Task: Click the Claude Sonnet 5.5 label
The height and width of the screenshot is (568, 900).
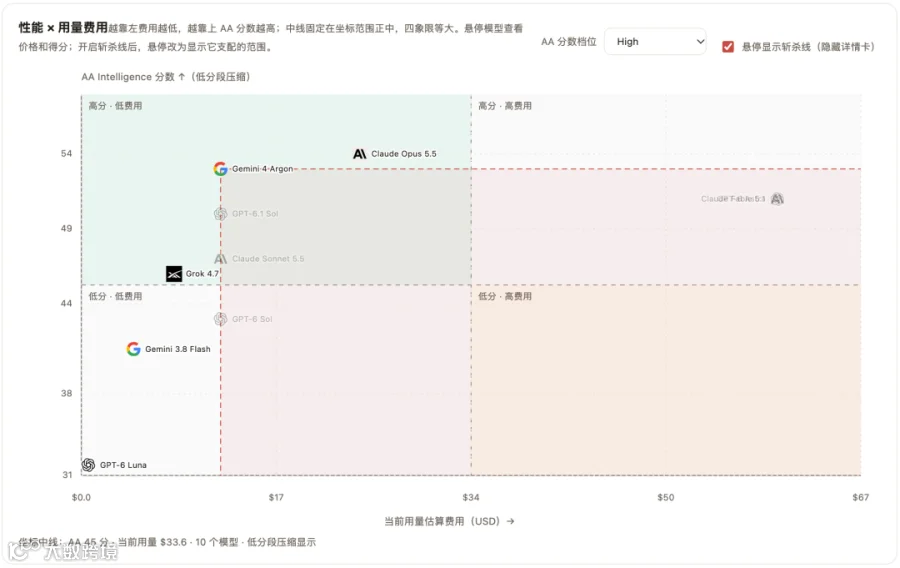Action: pyautogui.click(x=268, y=259)
